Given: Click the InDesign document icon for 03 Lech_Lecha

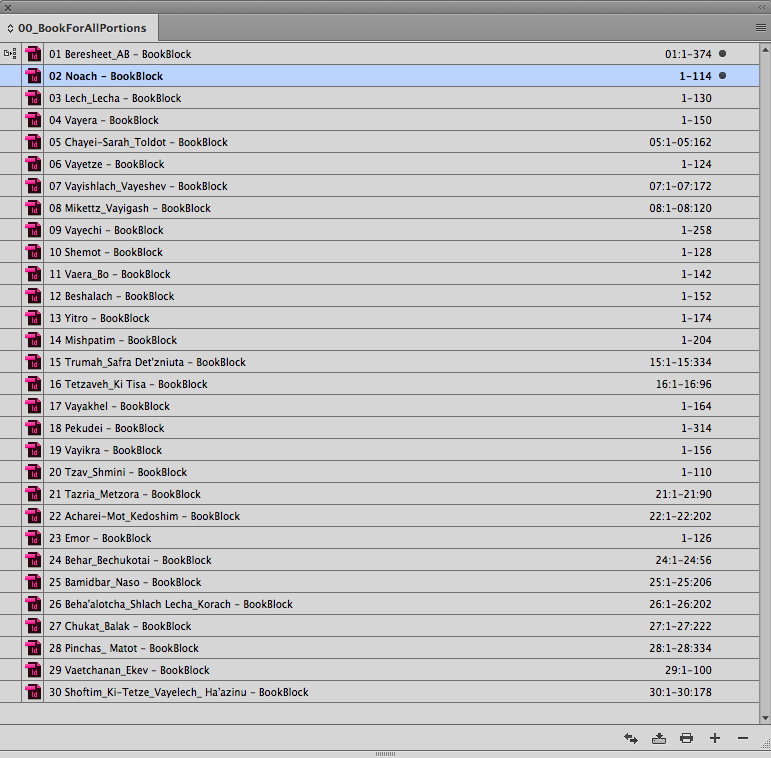Looking at the screenshot, I should (x=33, y=98).
